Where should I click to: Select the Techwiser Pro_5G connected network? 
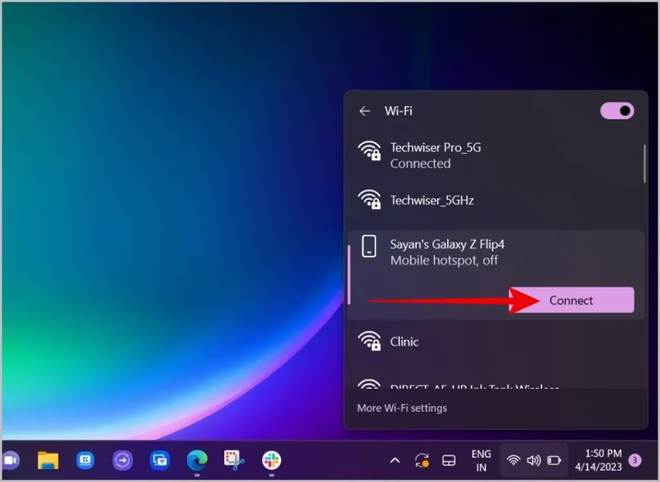(496, 155)
